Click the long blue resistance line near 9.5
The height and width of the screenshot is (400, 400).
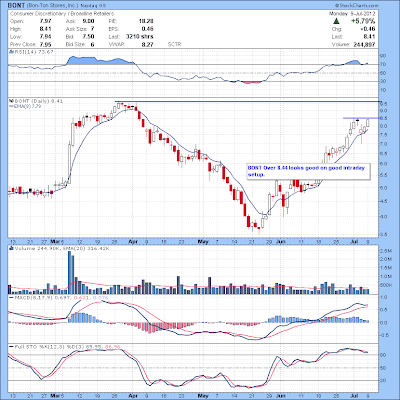click(x=248, y=101)
